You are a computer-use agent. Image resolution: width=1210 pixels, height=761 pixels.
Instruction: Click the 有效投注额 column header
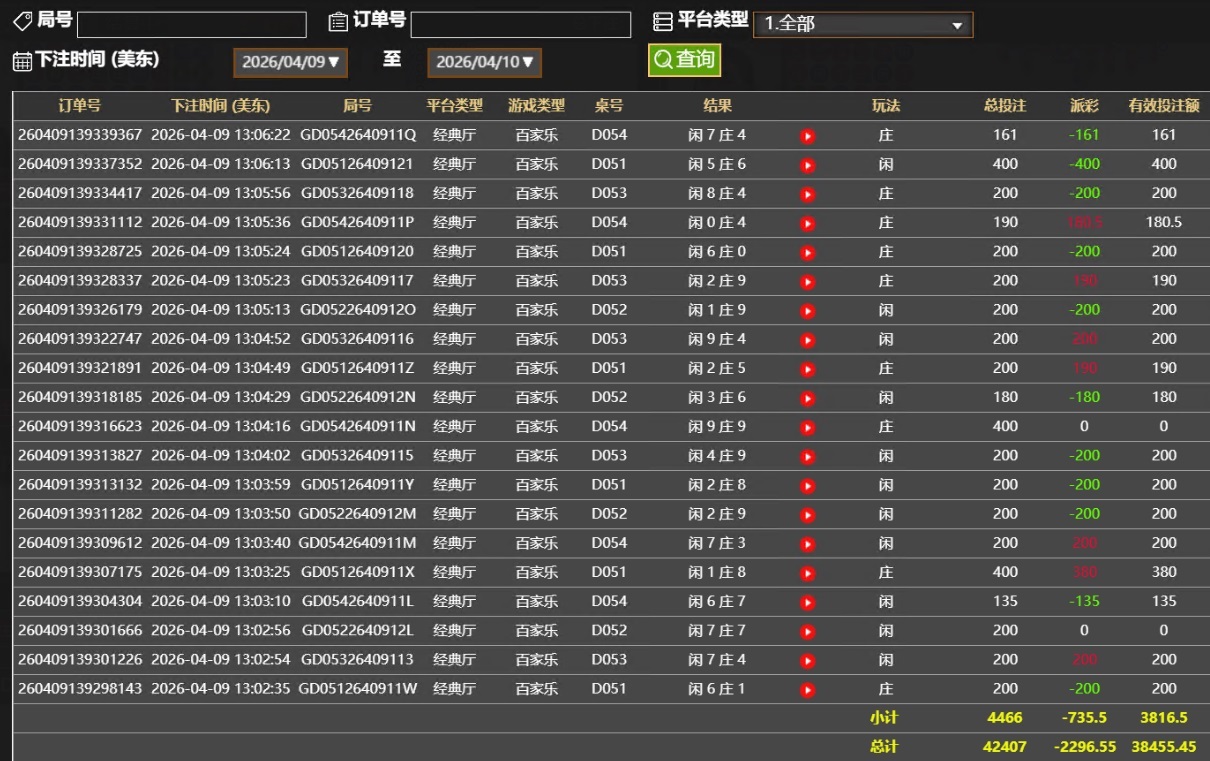[1163, 106]
